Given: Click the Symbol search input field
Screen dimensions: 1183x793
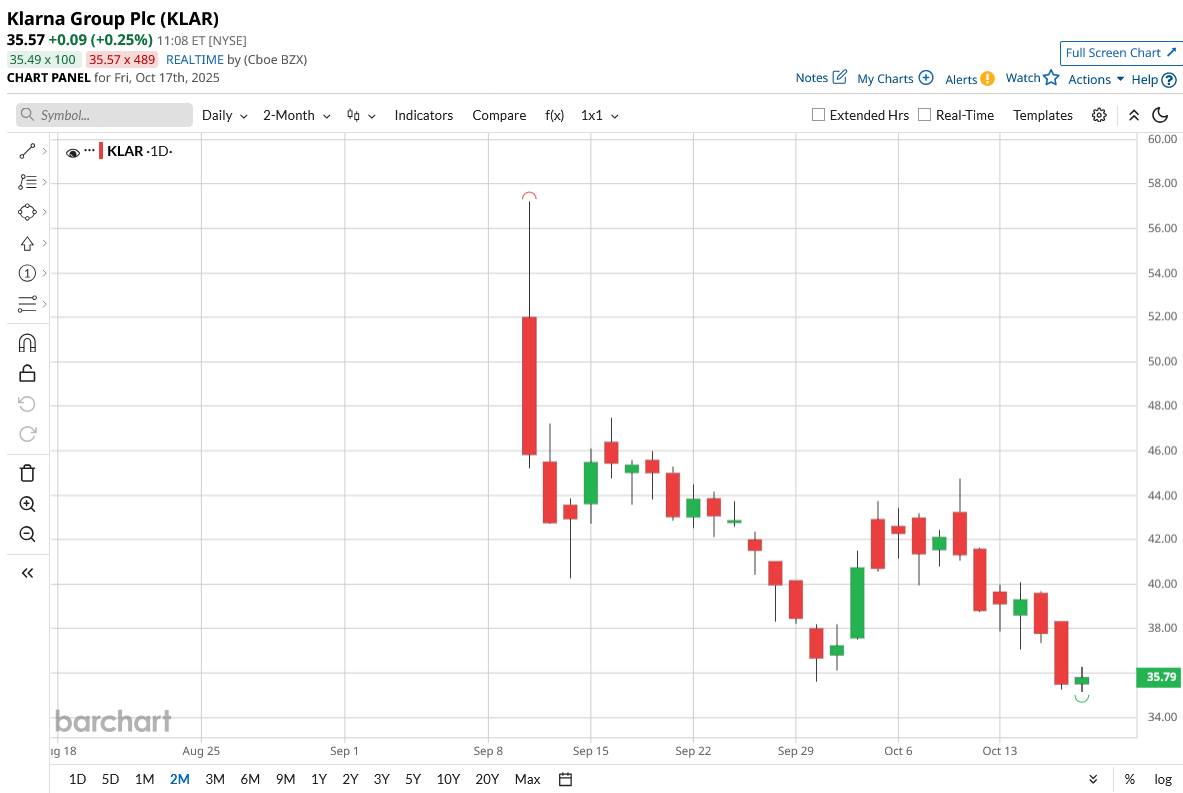Looking at the screenshot, I should tap(104, 115).
